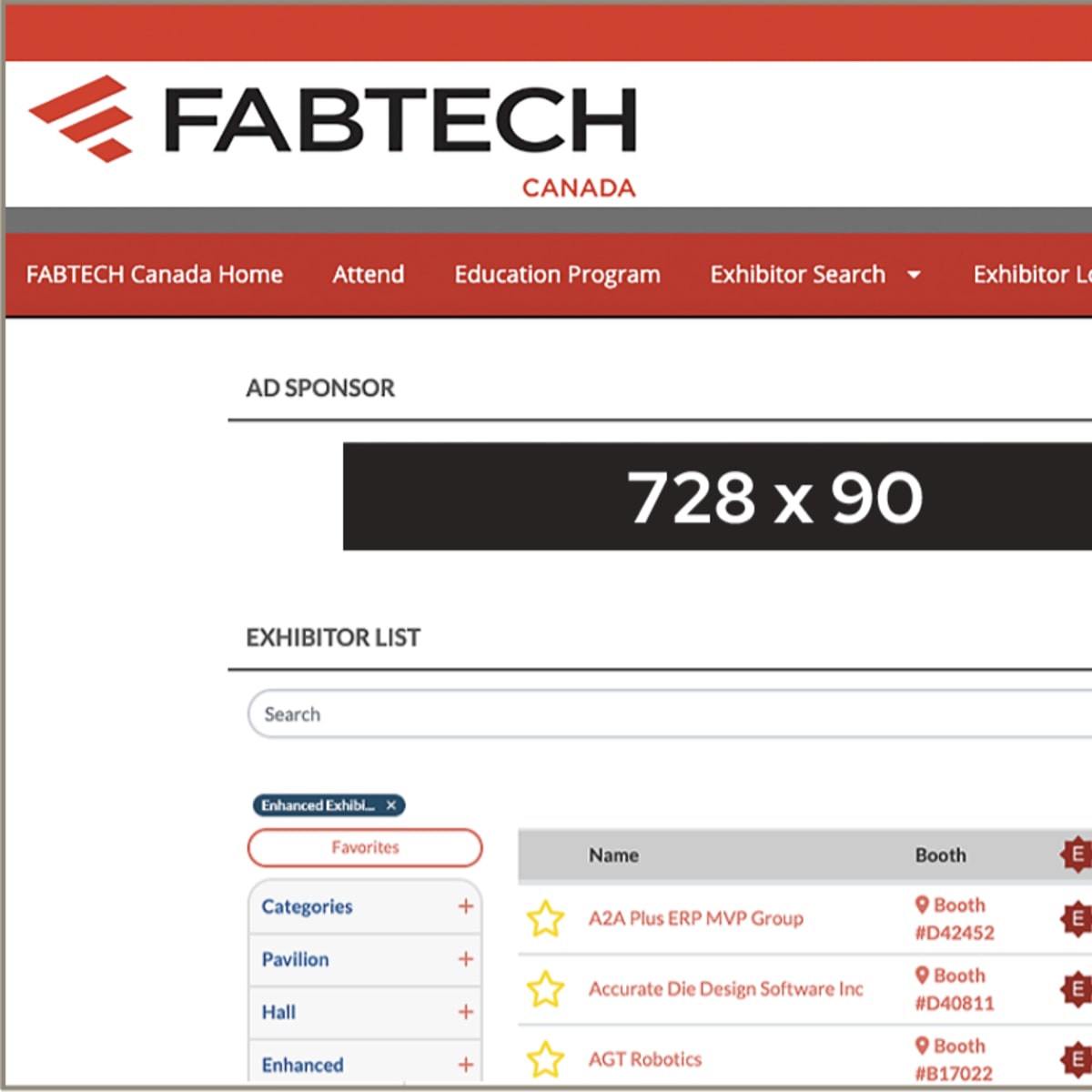
Task: Open Booth #B17022 map location
Action: (x=955, y=1059)
